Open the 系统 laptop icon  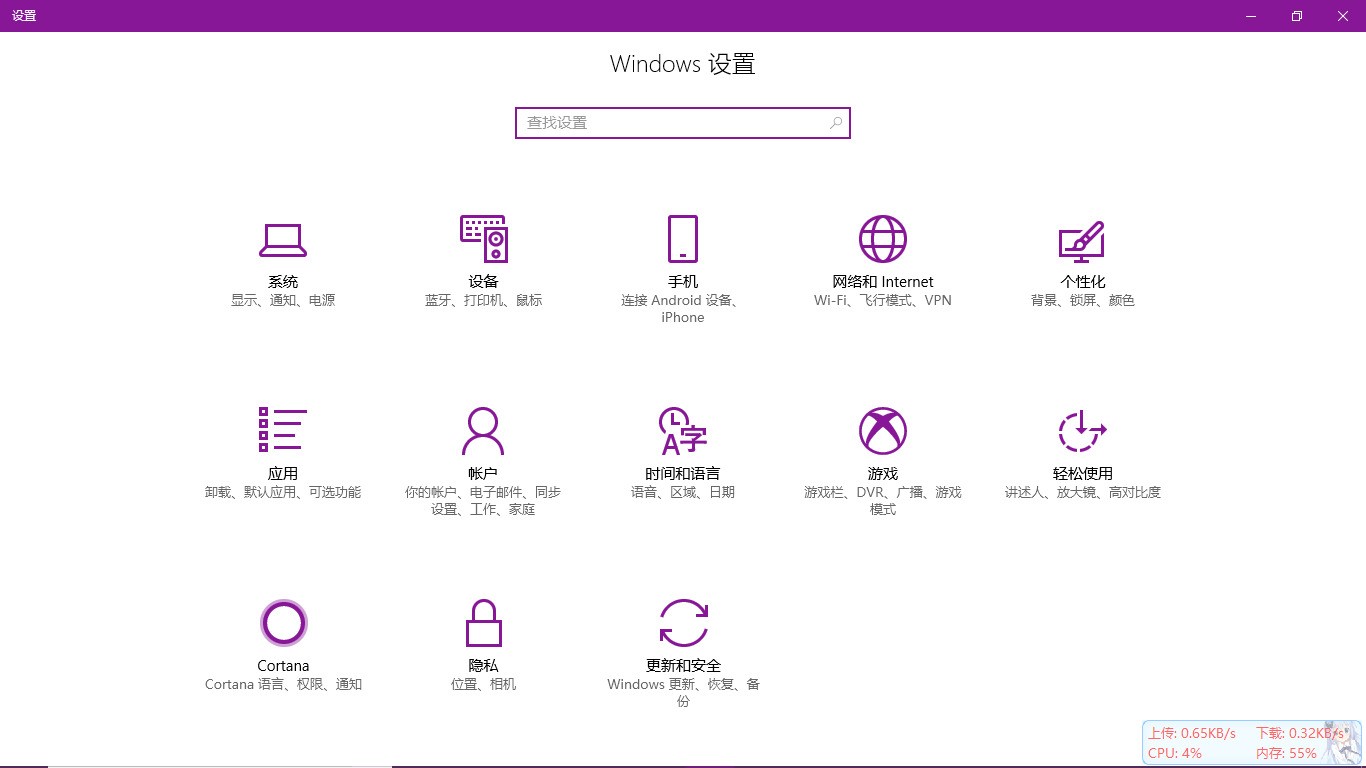point(283,239)
